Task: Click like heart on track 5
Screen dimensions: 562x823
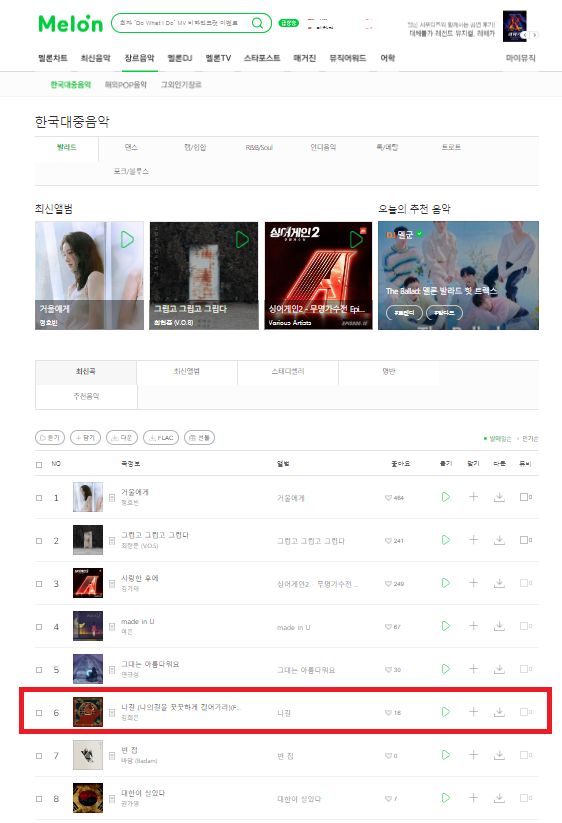Action: (388, 670)
